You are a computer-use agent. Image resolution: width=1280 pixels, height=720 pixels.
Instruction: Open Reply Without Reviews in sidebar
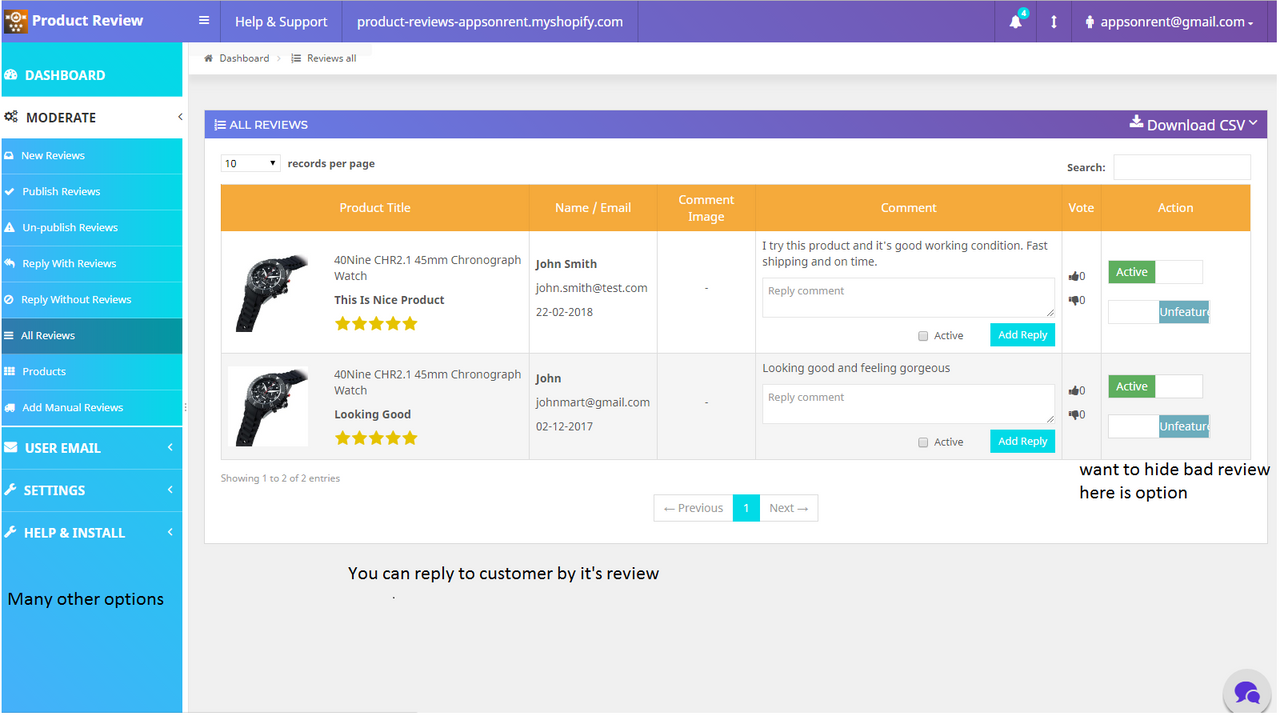[92, 300]
